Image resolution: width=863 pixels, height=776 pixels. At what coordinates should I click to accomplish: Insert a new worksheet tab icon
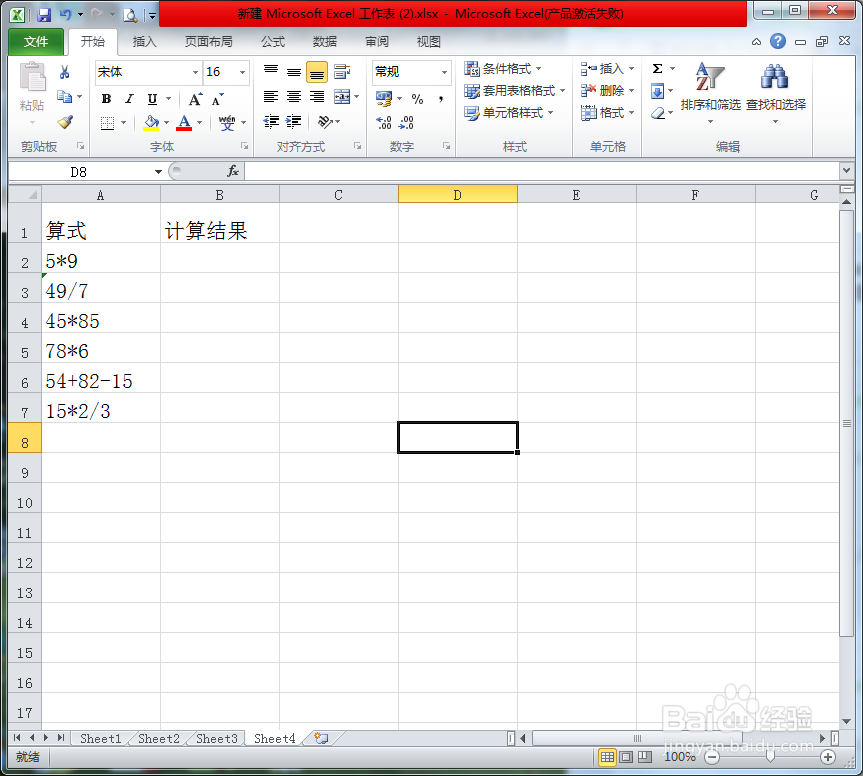point(321,738)
